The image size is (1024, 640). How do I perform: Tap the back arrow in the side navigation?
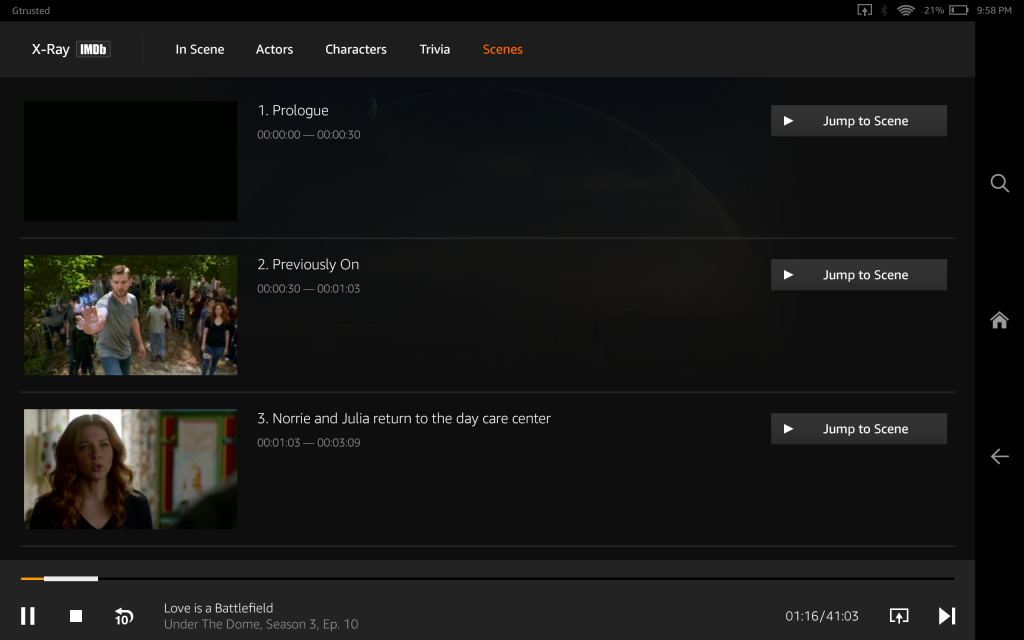(x=1000, y=456)
